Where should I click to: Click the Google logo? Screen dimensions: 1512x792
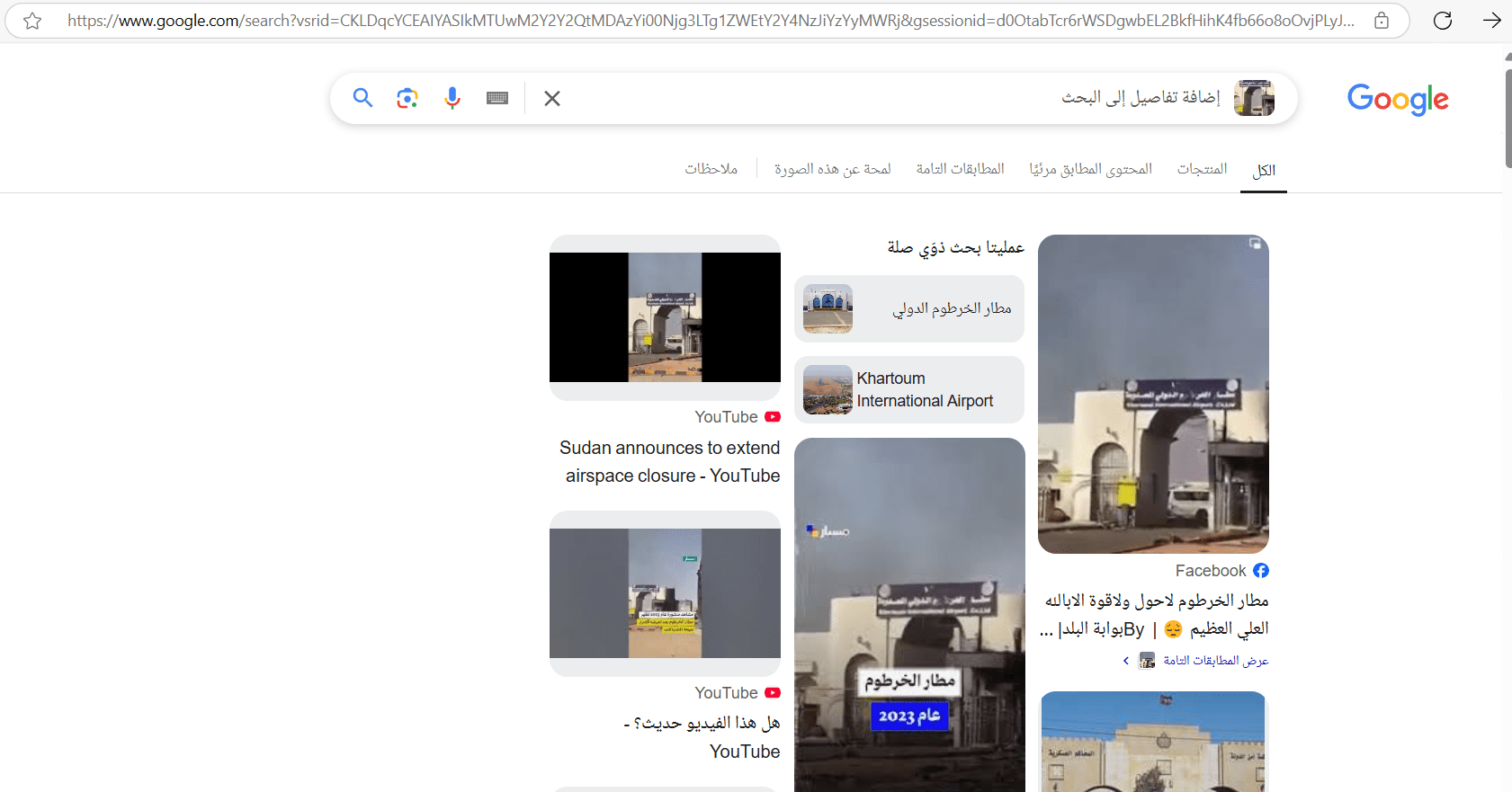tap(1398, 100)
